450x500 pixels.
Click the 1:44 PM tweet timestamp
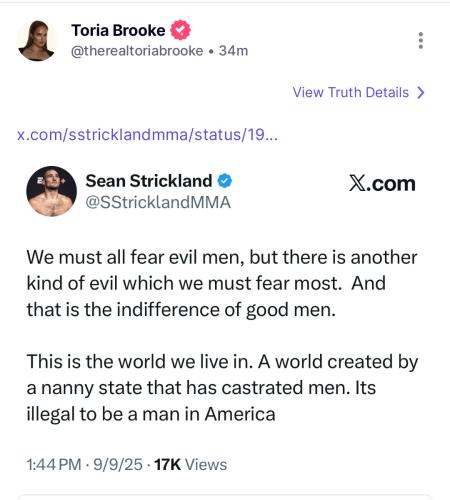54,465
